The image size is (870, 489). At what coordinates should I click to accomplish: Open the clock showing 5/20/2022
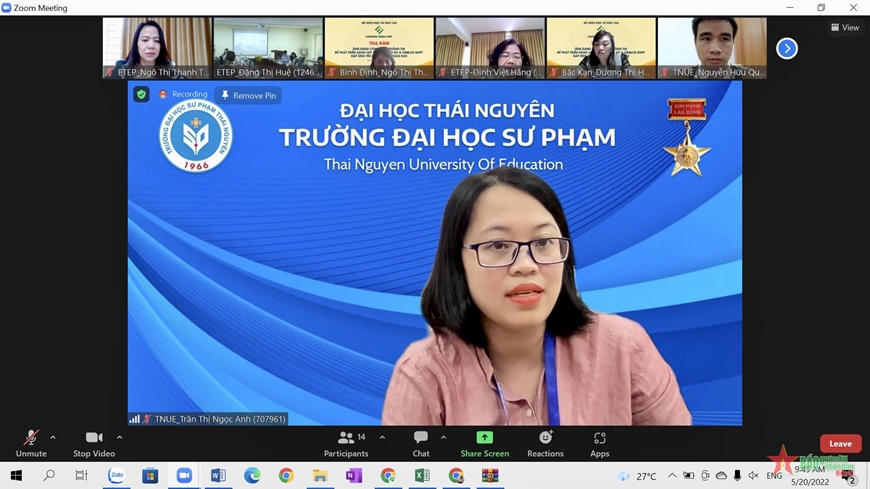810,476
